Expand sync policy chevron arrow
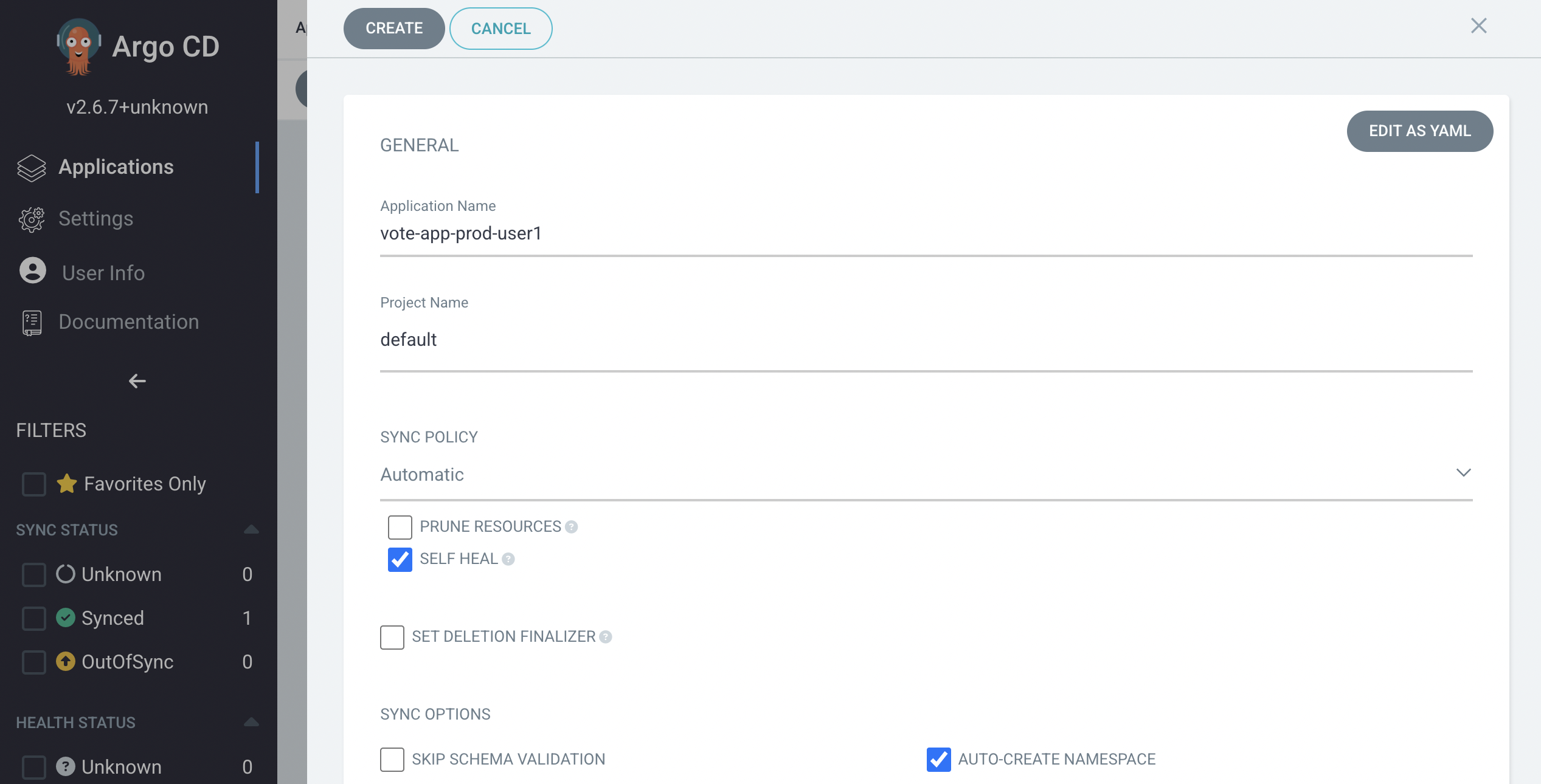 coord(1463,473)
